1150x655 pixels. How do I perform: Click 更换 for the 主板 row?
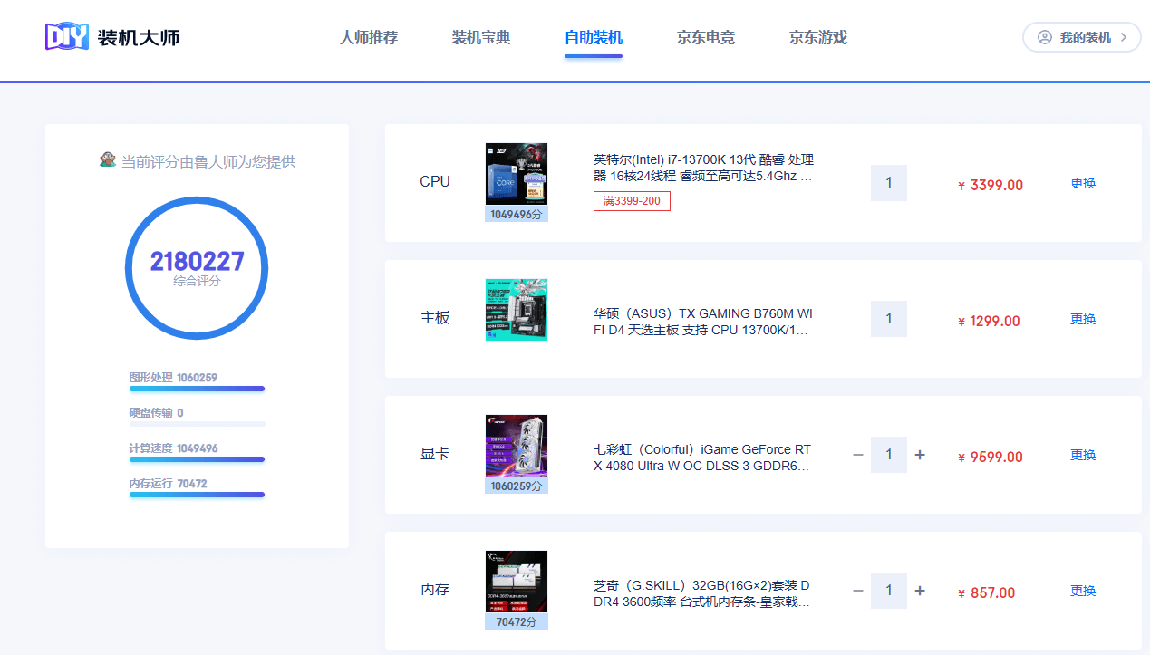click(x=1083, y=318)
